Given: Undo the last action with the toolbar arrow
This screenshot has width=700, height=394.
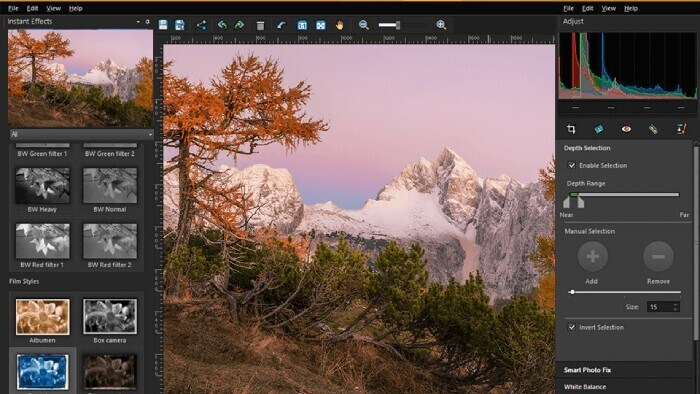Looking at the screenshot, I should pyautogui.click(x=222, y=25).
